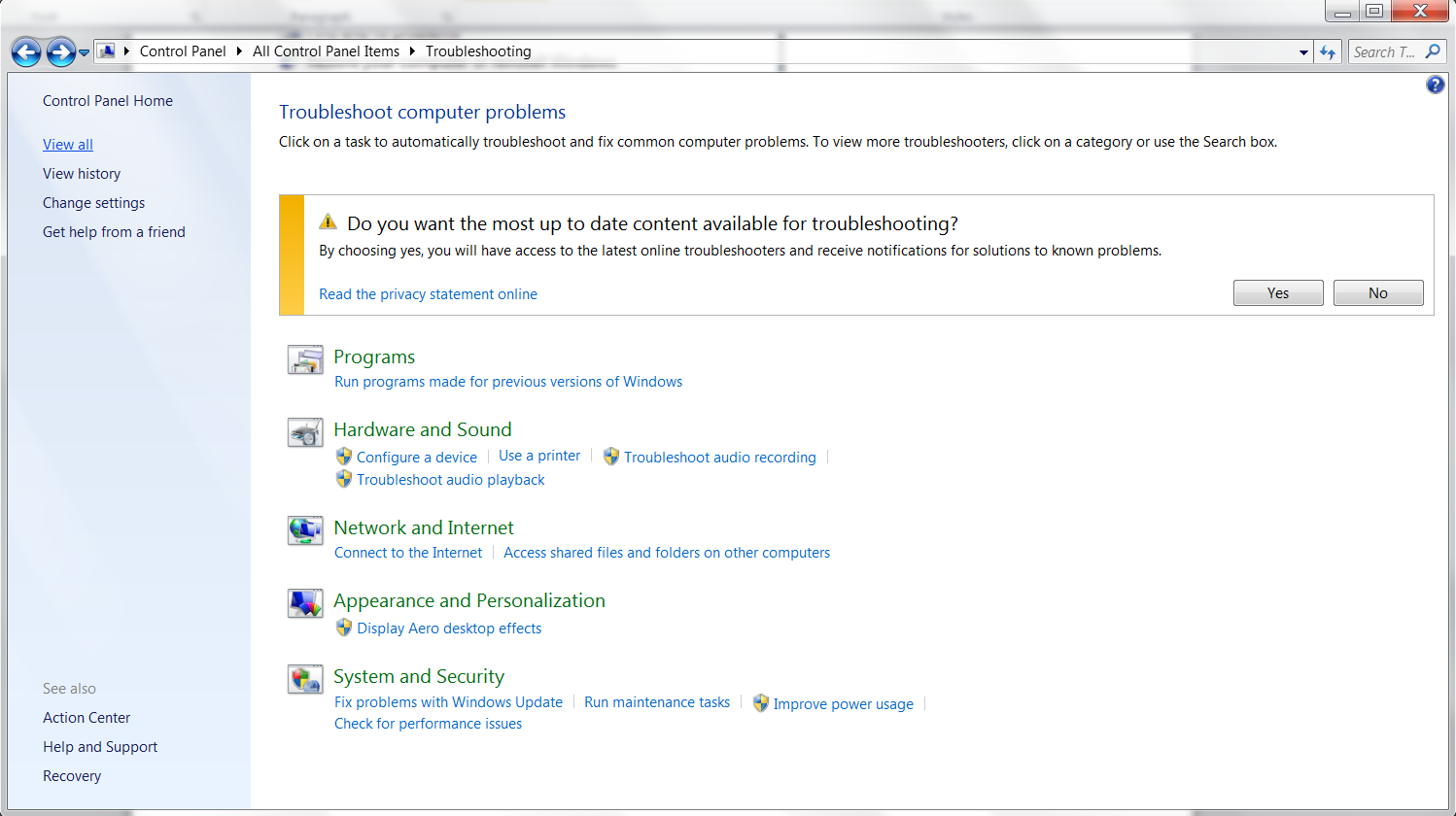Launch Troubleshoot audio playback

point(451,480)
